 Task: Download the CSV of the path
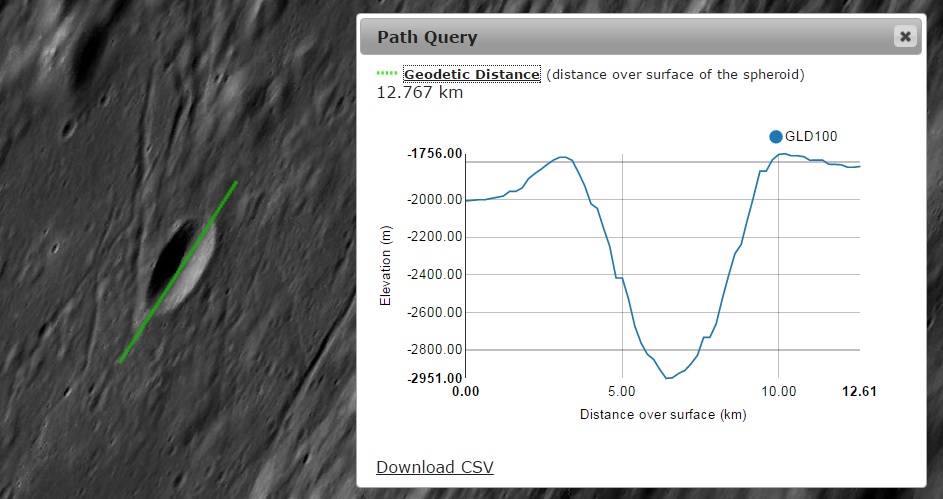(x=434, y=467)
